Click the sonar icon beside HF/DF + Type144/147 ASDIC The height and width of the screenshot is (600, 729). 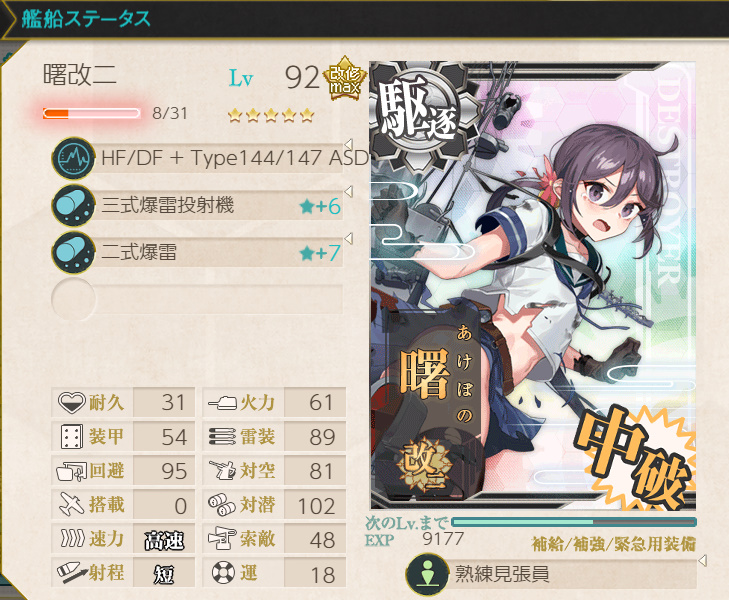click(73, 158)
